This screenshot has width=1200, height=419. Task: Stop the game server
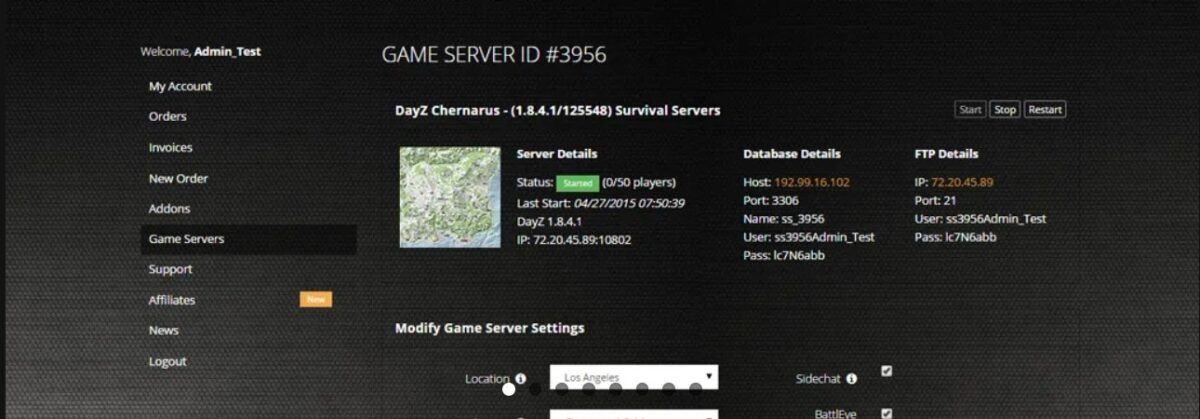pos(1005,110)
